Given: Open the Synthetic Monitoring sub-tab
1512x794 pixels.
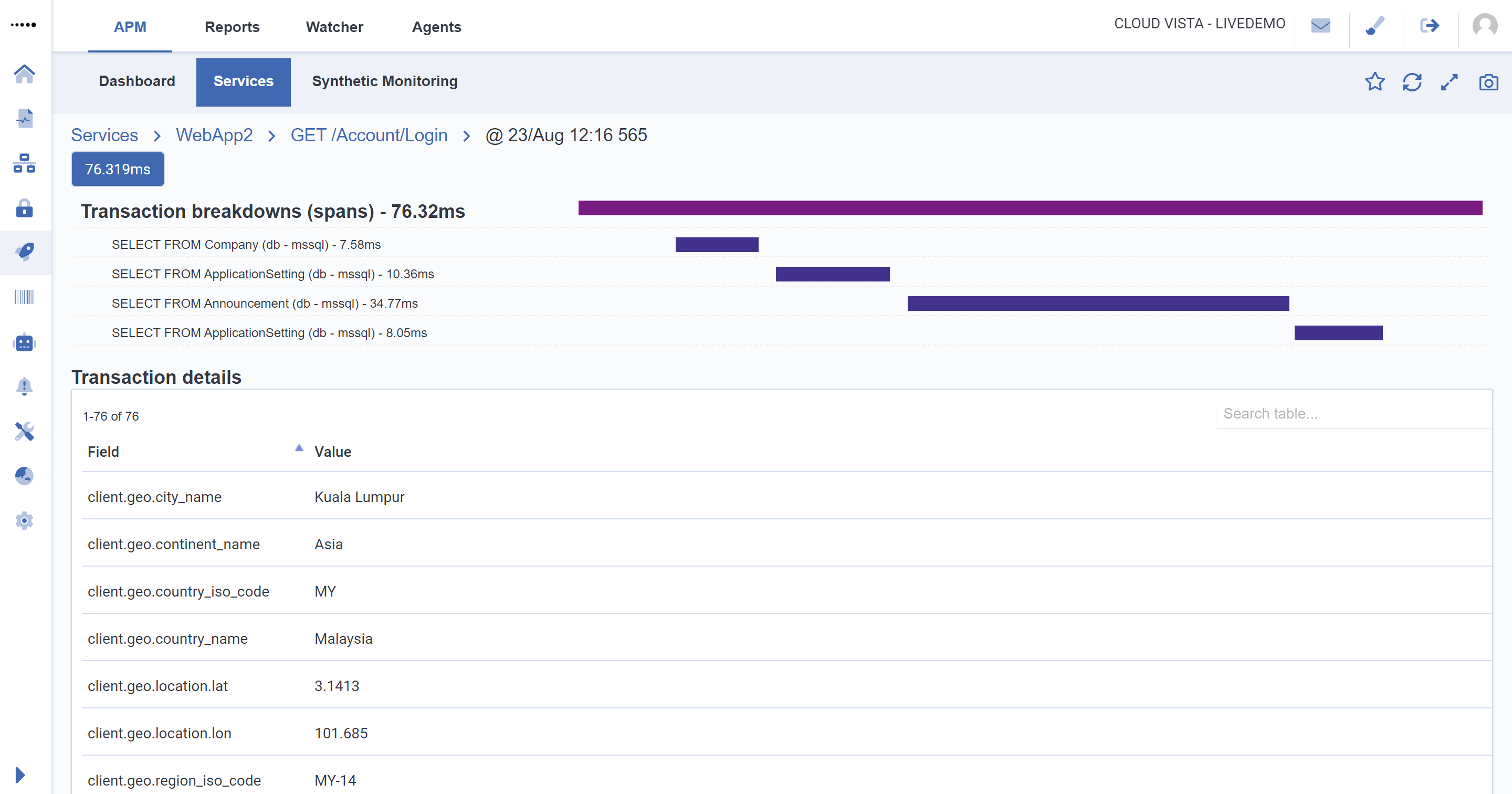Looking at the screenshot, I should click(384, 81).
